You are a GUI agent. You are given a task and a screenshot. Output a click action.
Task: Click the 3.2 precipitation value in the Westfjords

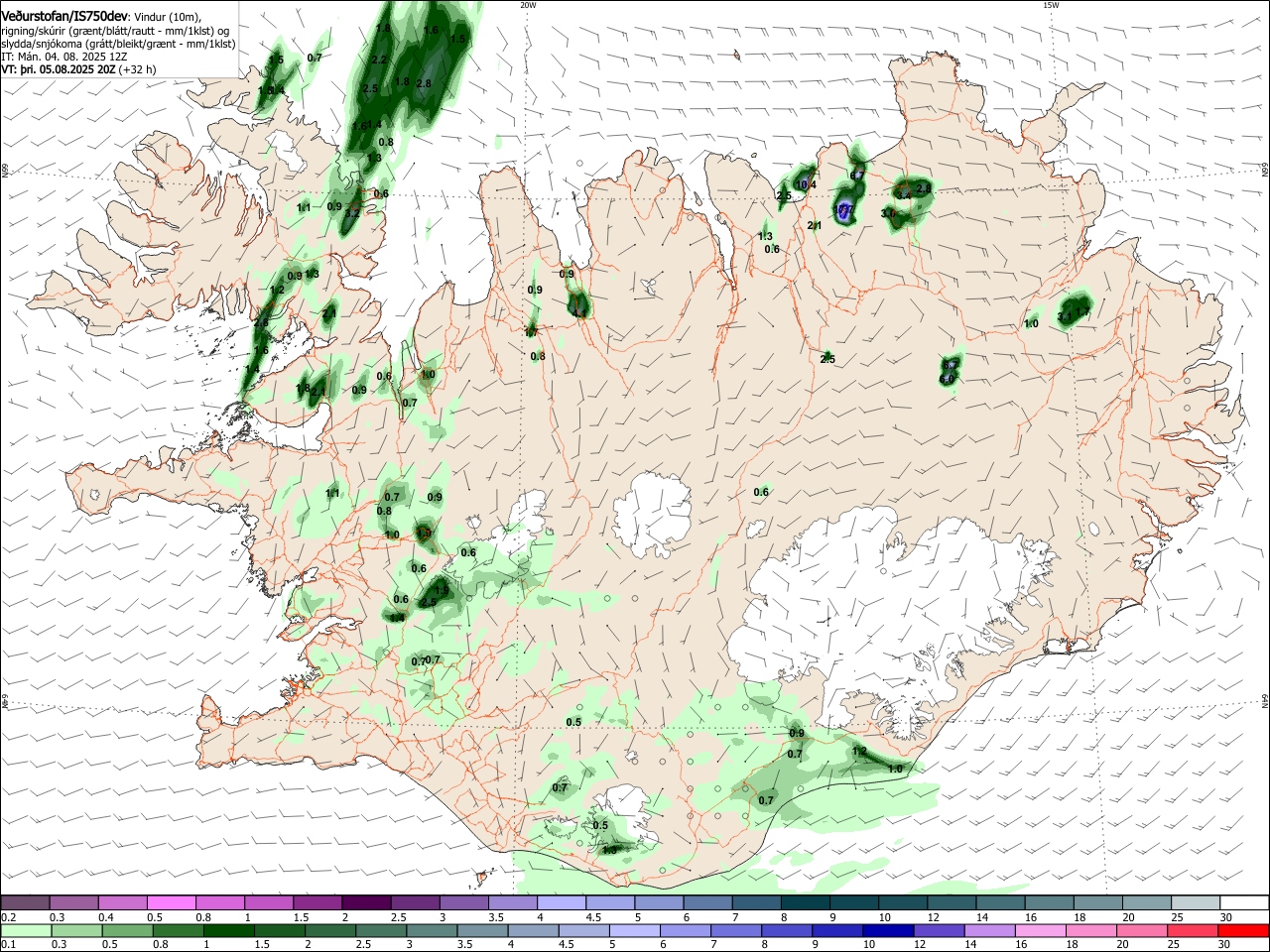(x=351, y=212)
